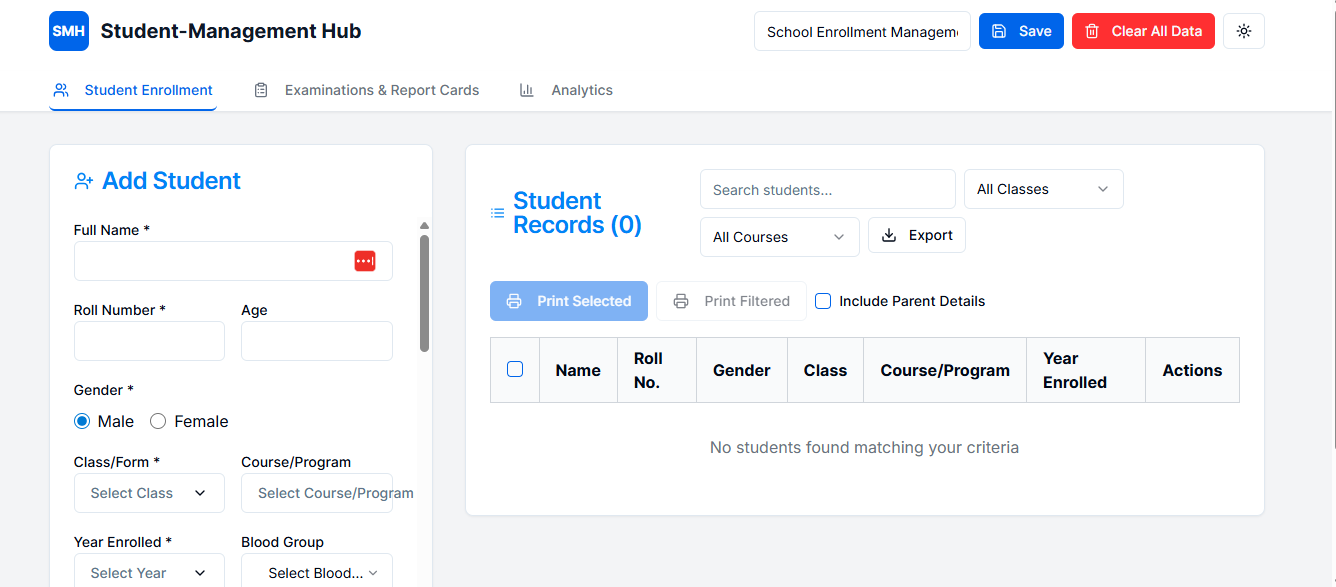1336x587 pixels.
Task: Check the select-all checkbox in table header
Action: (x=515, y=369)
